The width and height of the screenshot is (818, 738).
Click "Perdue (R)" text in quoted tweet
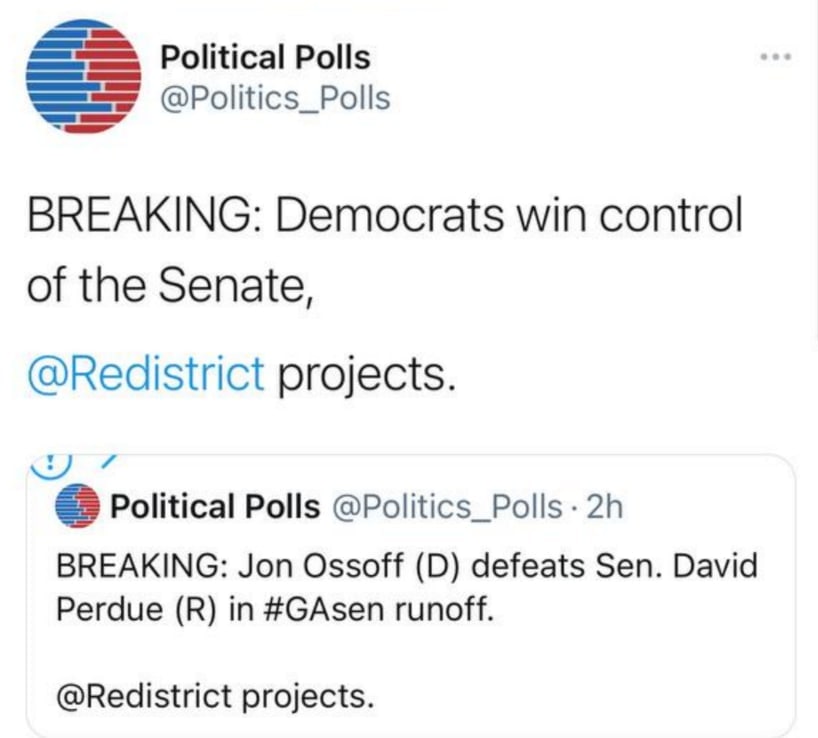[136, 609]
